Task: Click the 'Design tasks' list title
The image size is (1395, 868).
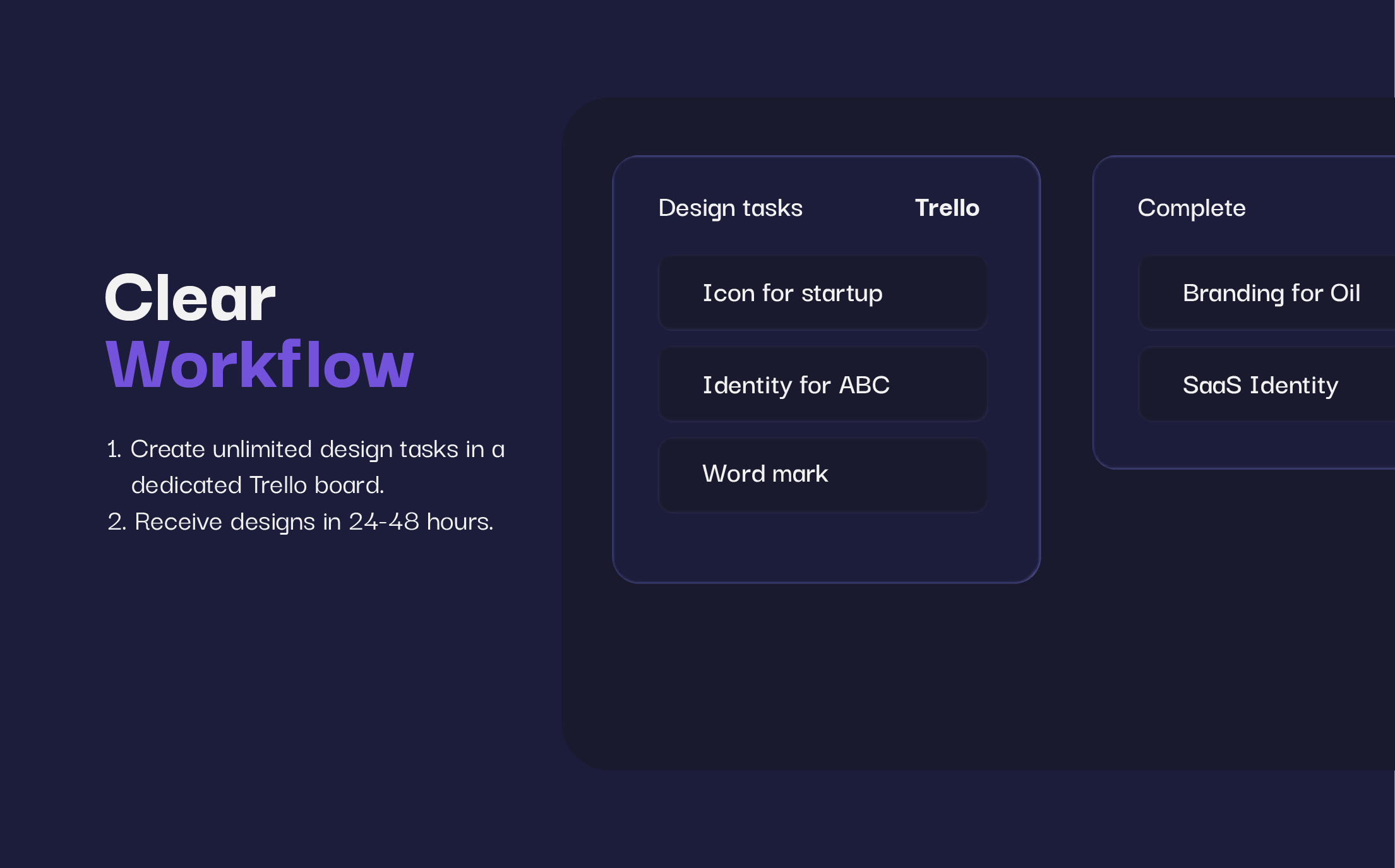Action: [x=730, y=208]
